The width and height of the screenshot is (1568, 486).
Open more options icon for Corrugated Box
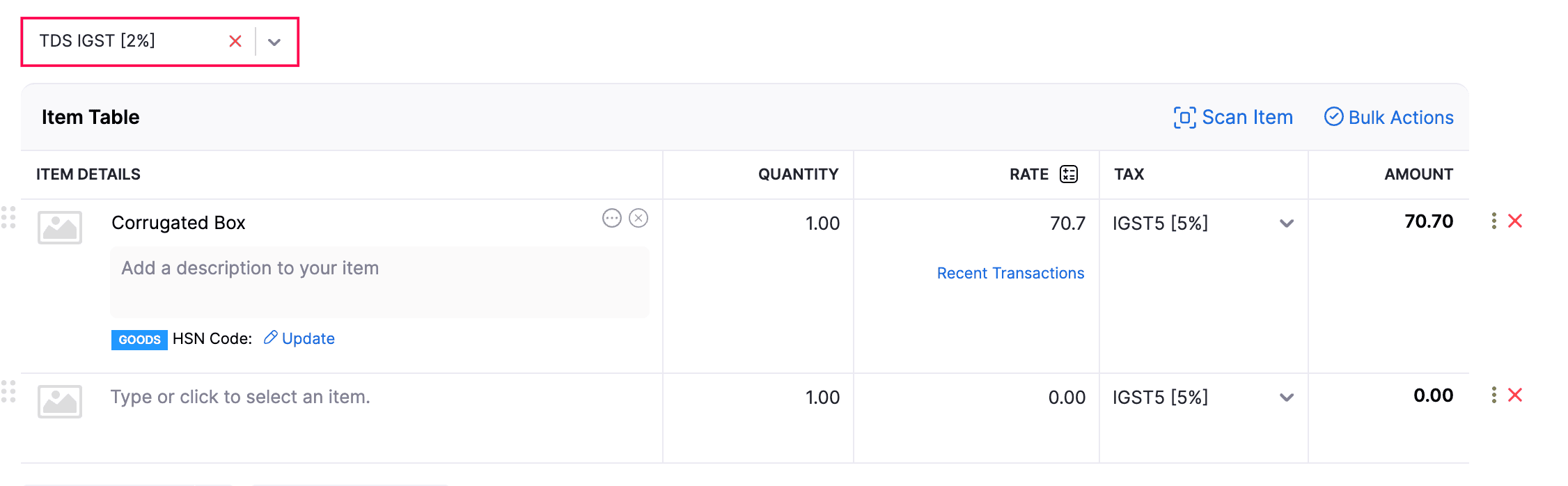(611, 219)
